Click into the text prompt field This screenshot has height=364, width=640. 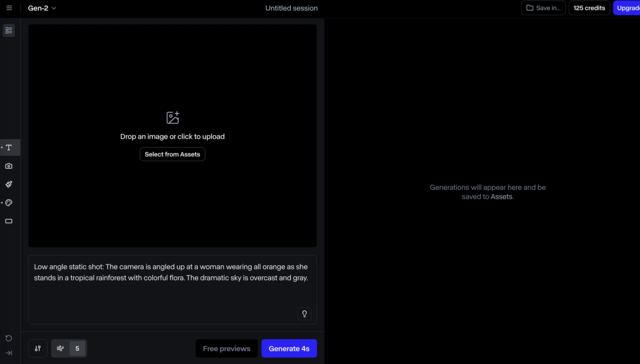(x=172, y=289)
